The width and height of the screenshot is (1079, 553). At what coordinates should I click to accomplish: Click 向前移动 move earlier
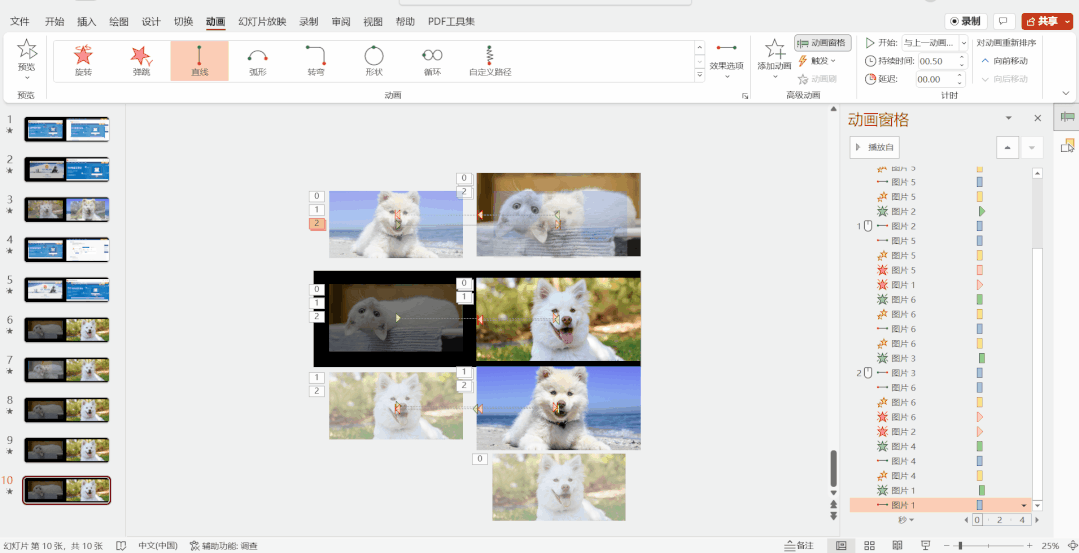click(1005, 61)
